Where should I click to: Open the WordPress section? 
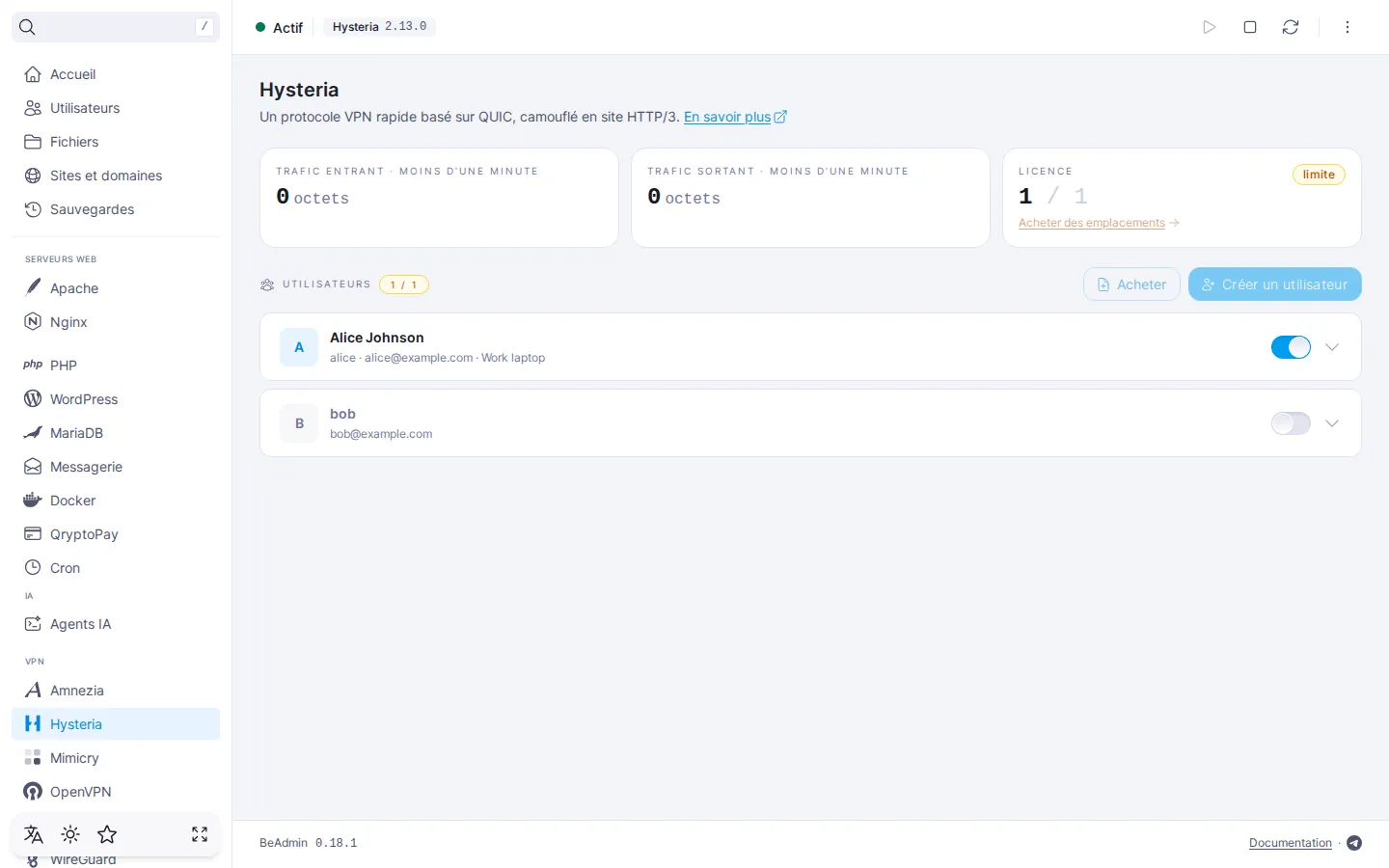[x=116, y=399]
